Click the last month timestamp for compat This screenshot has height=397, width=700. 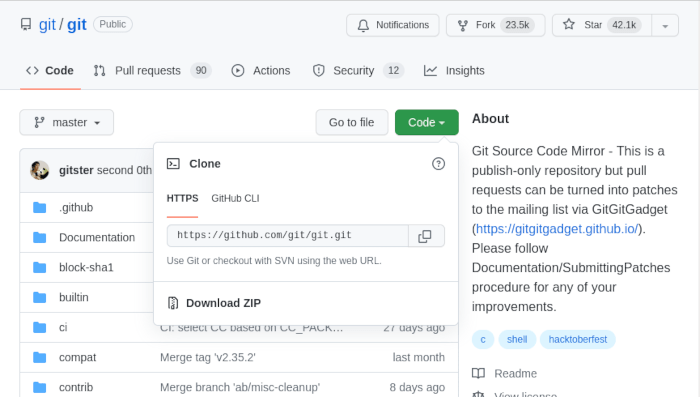[x=419, y=358]
